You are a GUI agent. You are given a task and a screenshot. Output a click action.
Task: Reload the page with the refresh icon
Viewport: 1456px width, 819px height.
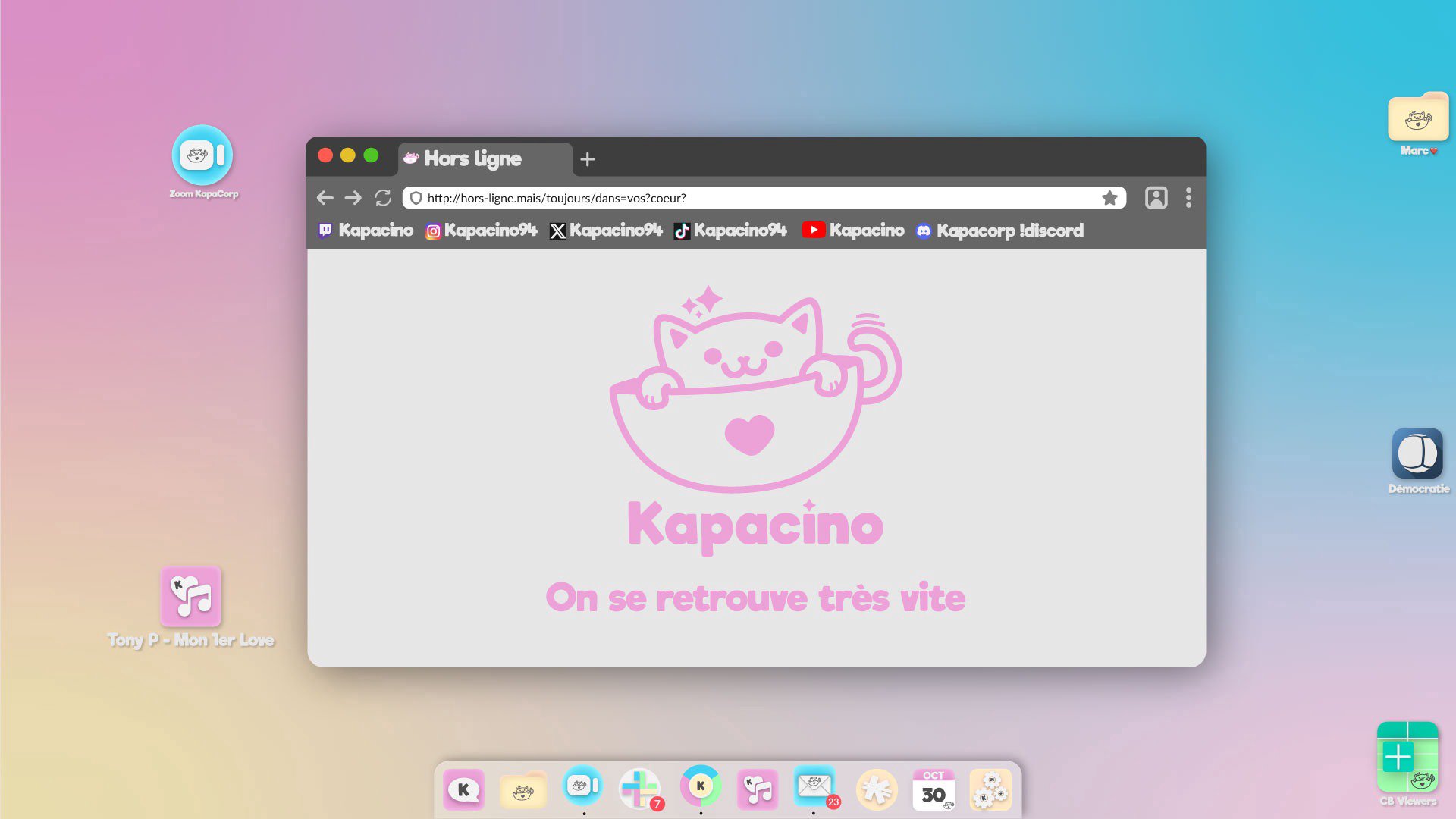(383, 198)
